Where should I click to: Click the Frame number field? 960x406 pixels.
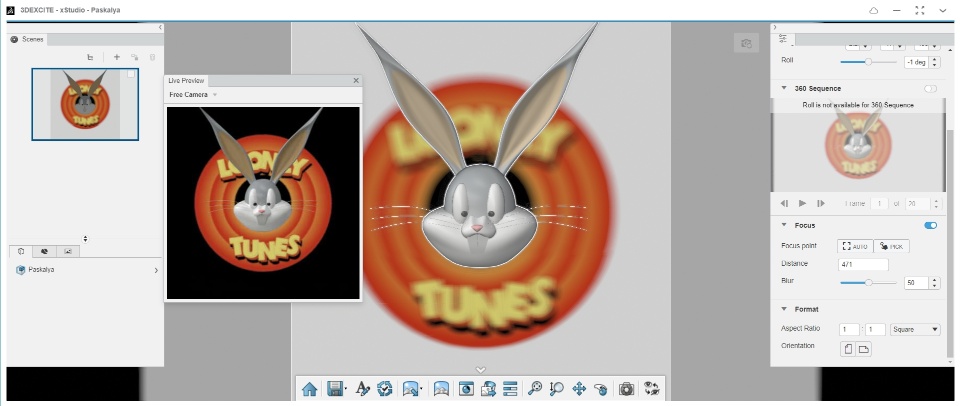[880, 203]
